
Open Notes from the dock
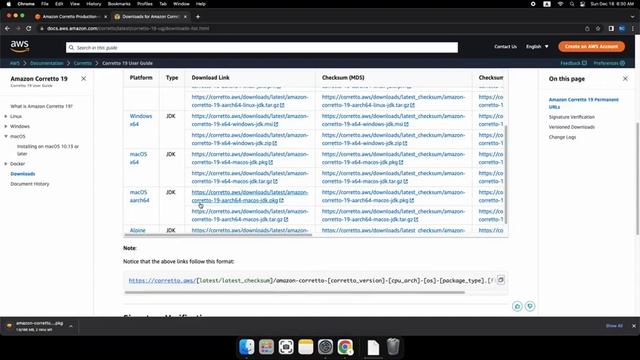point(305,347)
